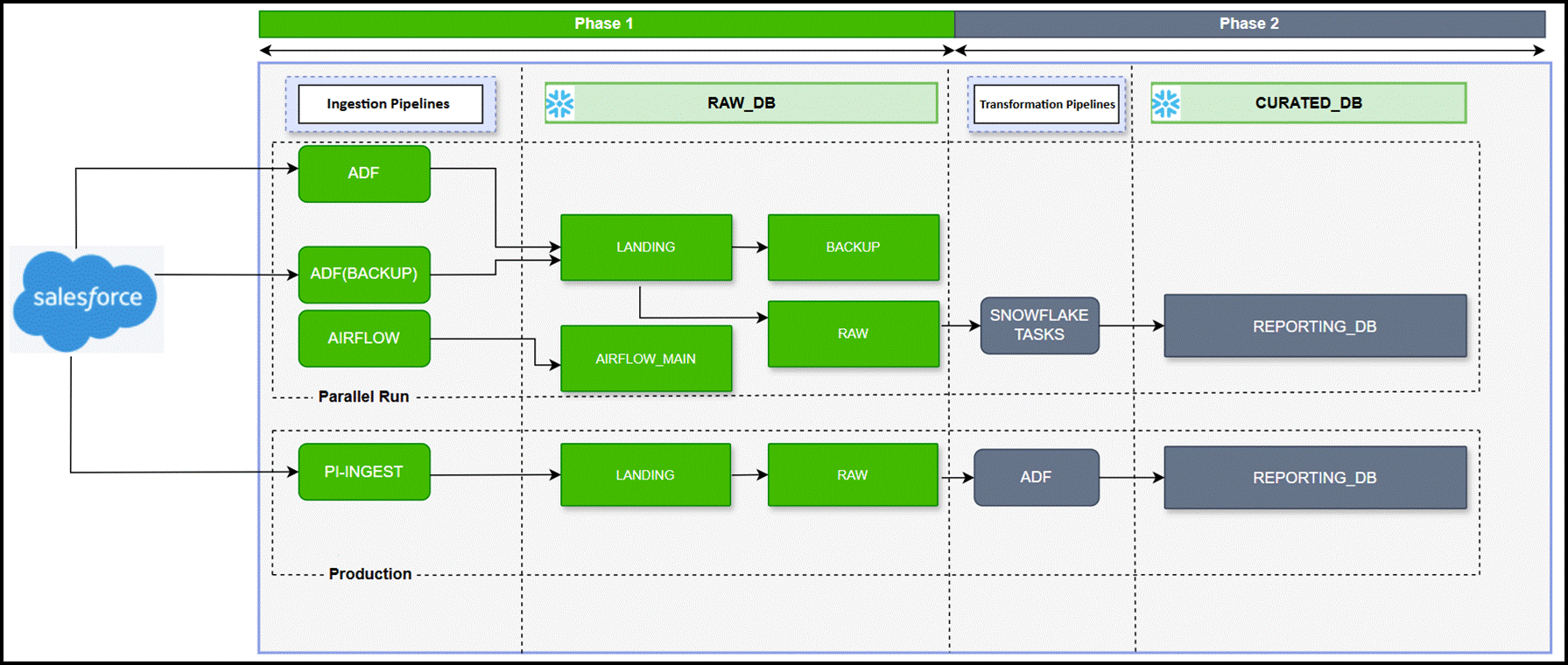1568x665 pixels.
Task: Click the Ingestion Pipelines label box
Action: (390, 104)
